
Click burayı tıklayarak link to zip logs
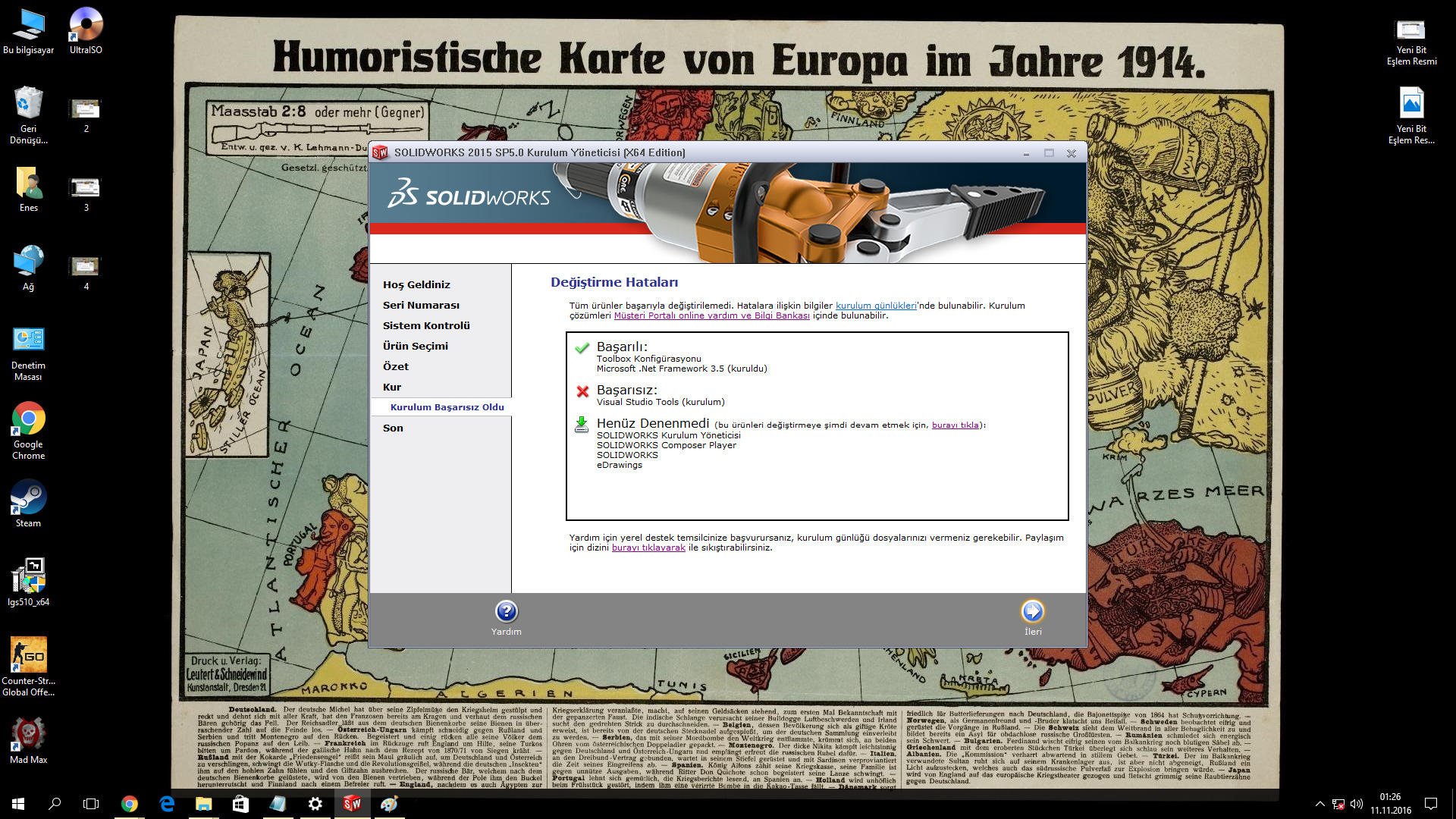[x=648, y=548]
